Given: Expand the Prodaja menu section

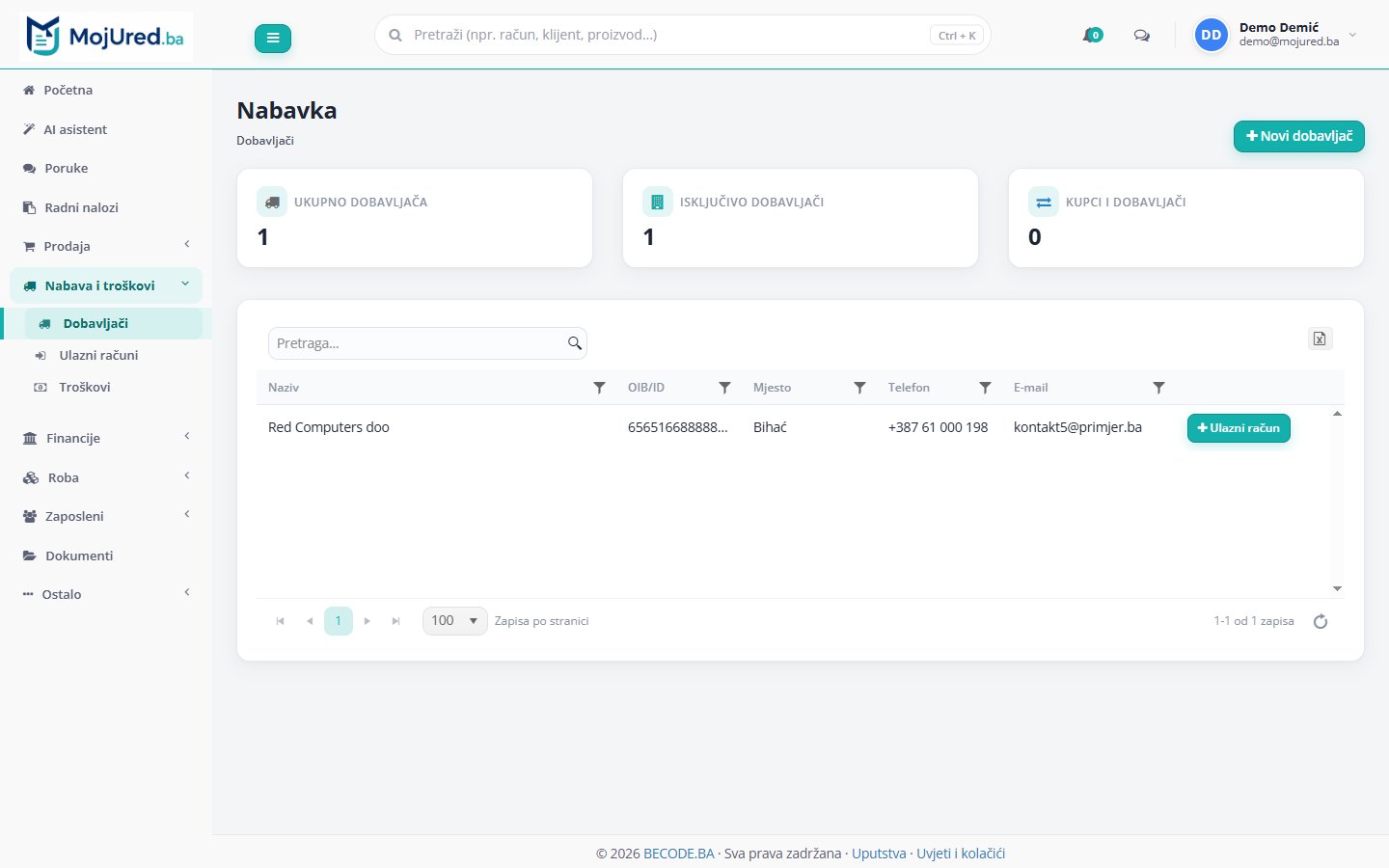Looking at the screenshot, I should click(x=106, y=246).
